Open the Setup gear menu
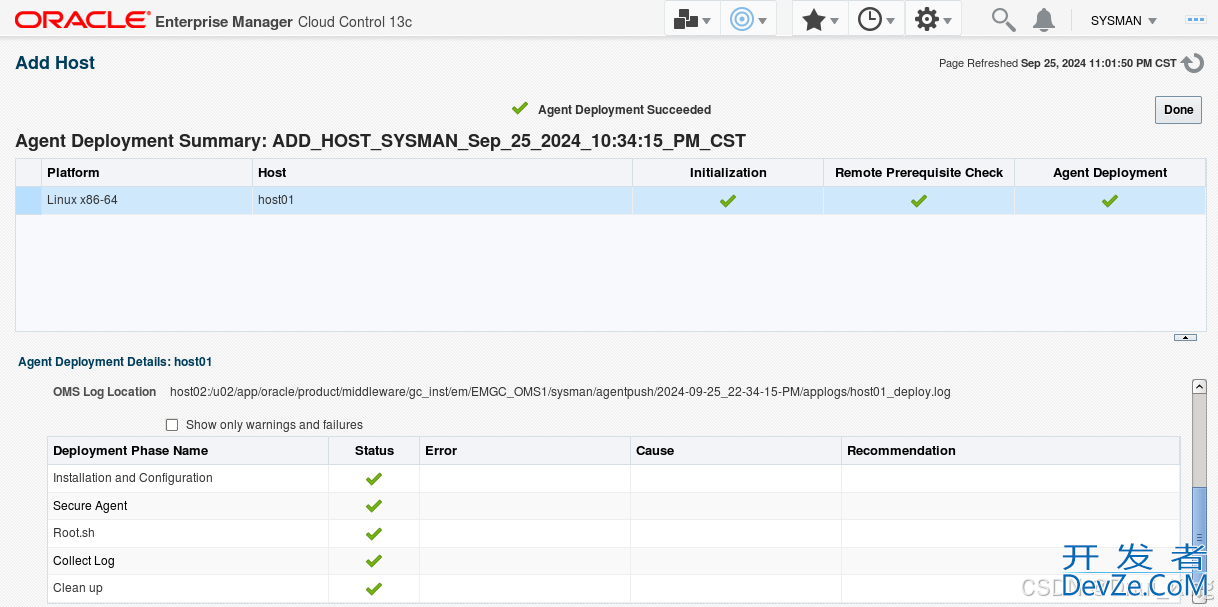 click(x=933, y=19)
